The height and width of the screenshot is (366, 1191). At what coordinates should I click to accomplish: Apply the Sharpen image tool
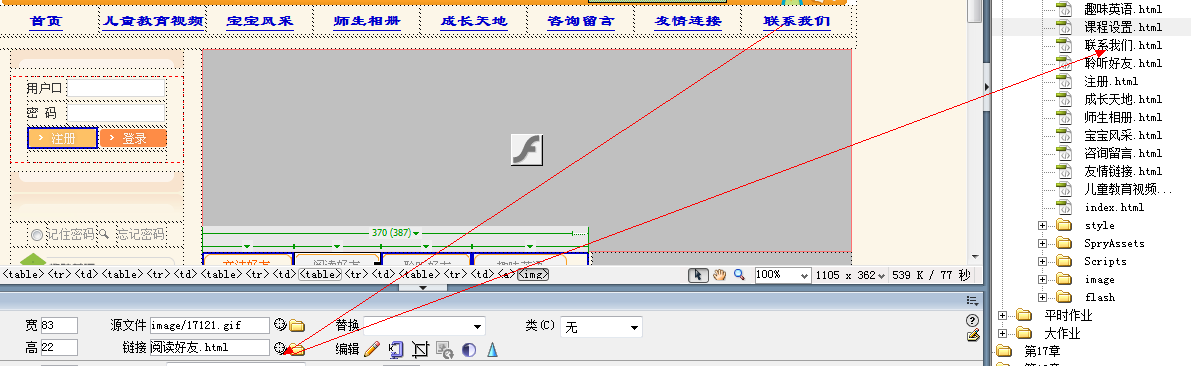pos(492,349)
